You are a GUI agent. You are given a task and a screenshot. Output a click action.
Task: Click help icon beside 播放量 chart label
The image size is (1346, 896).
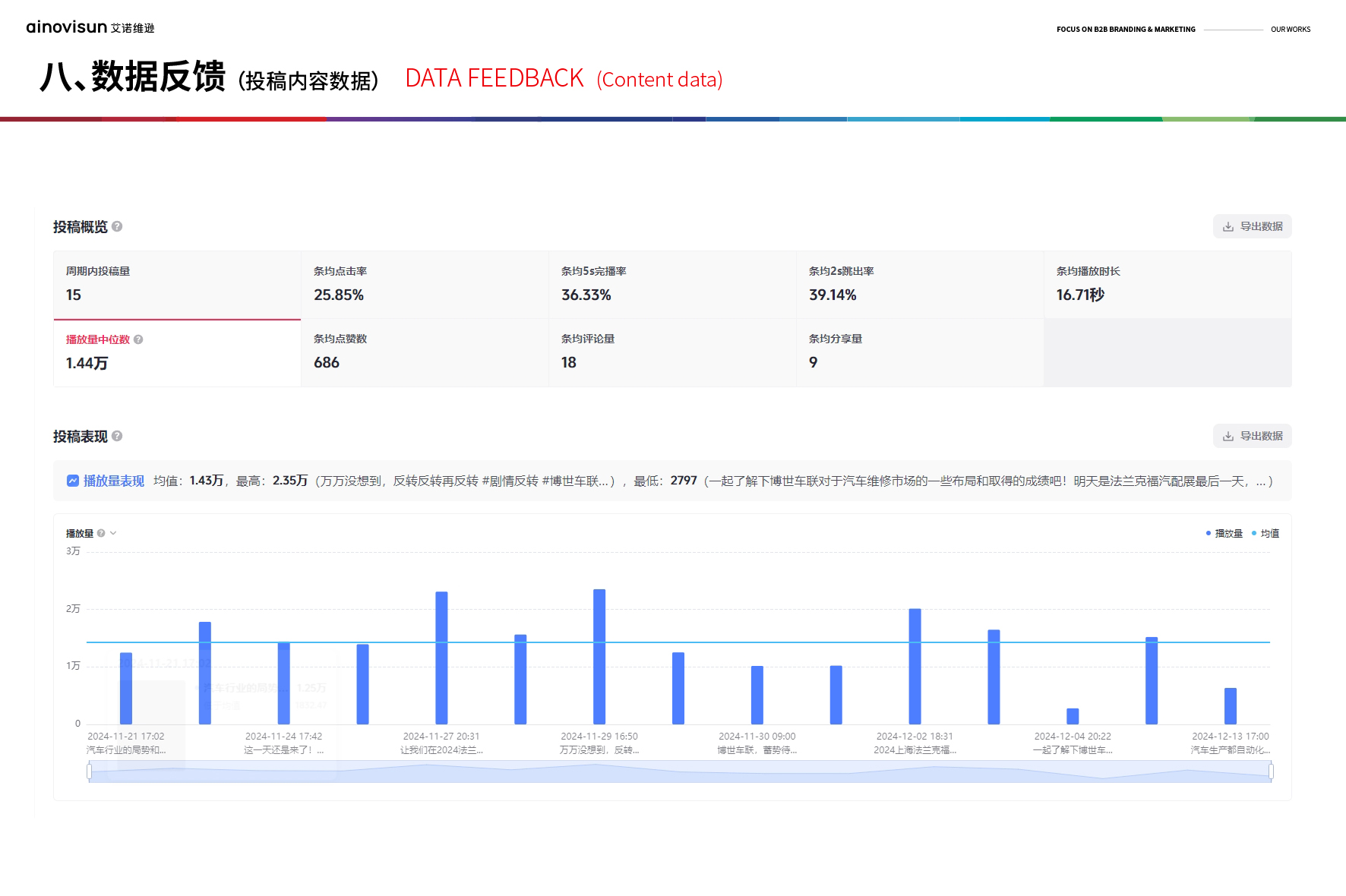pos(101,533)
